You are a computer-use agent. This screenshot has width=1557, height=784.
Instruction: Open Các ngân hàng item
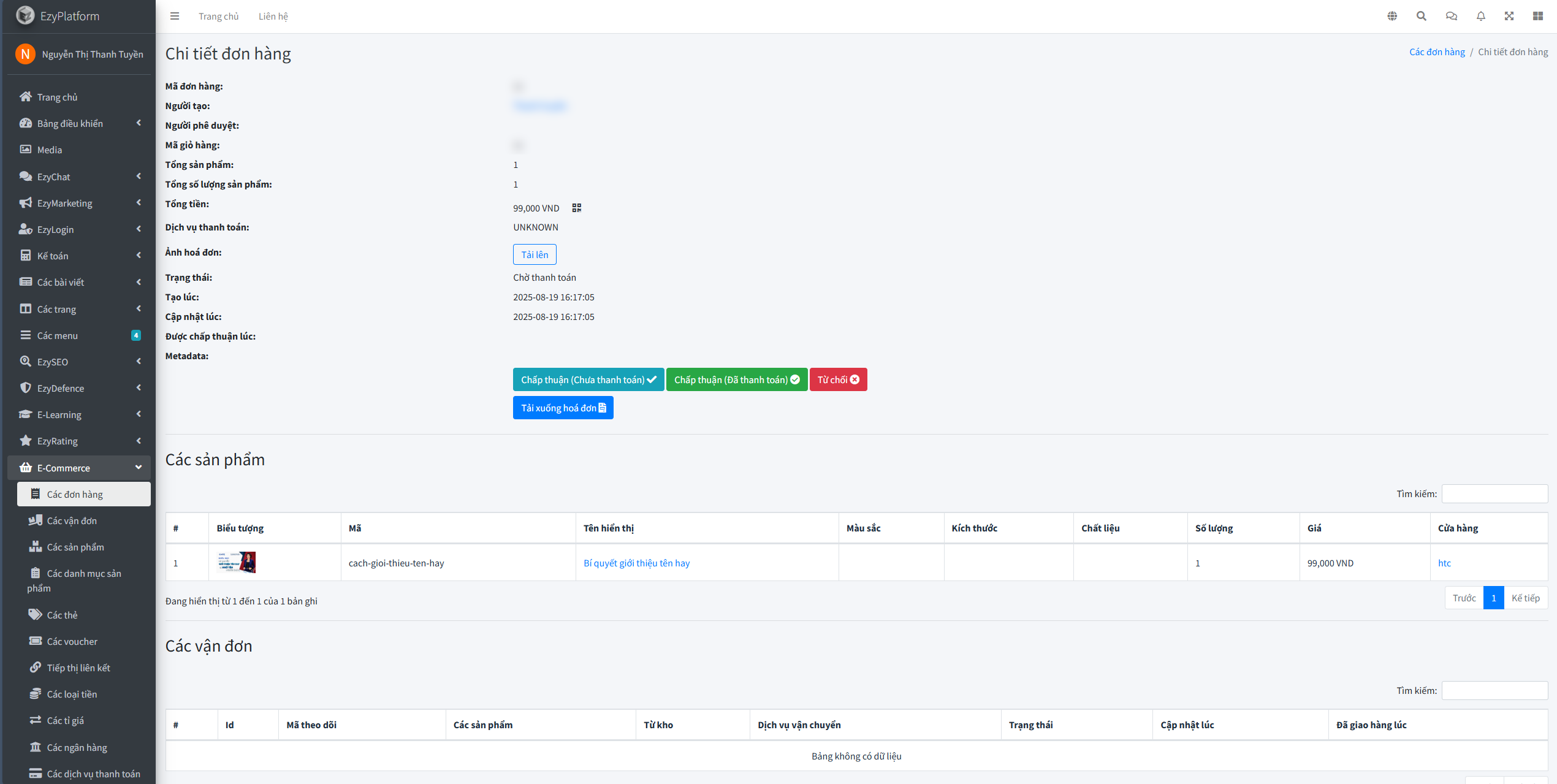(x=84, y=747)
